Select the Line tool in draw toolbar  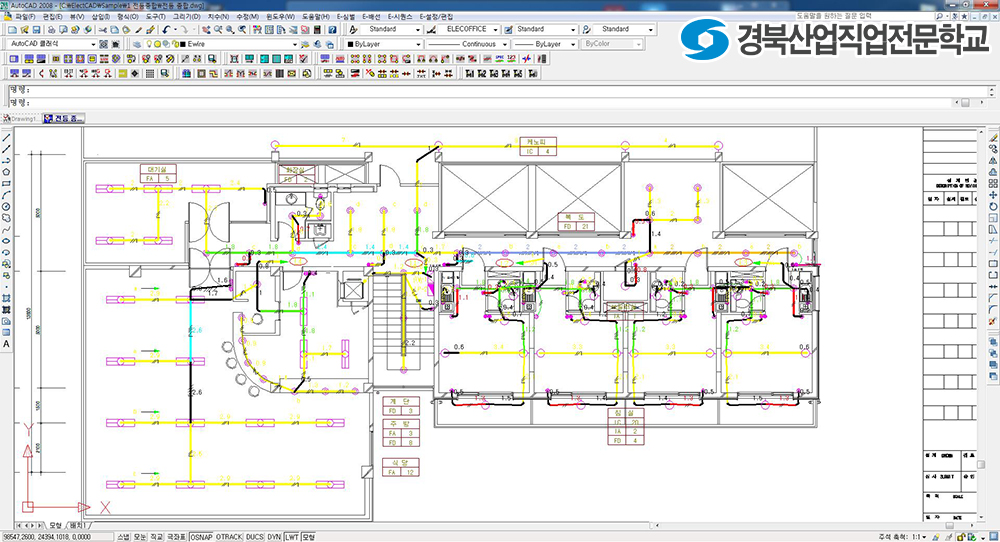(6, 138)
